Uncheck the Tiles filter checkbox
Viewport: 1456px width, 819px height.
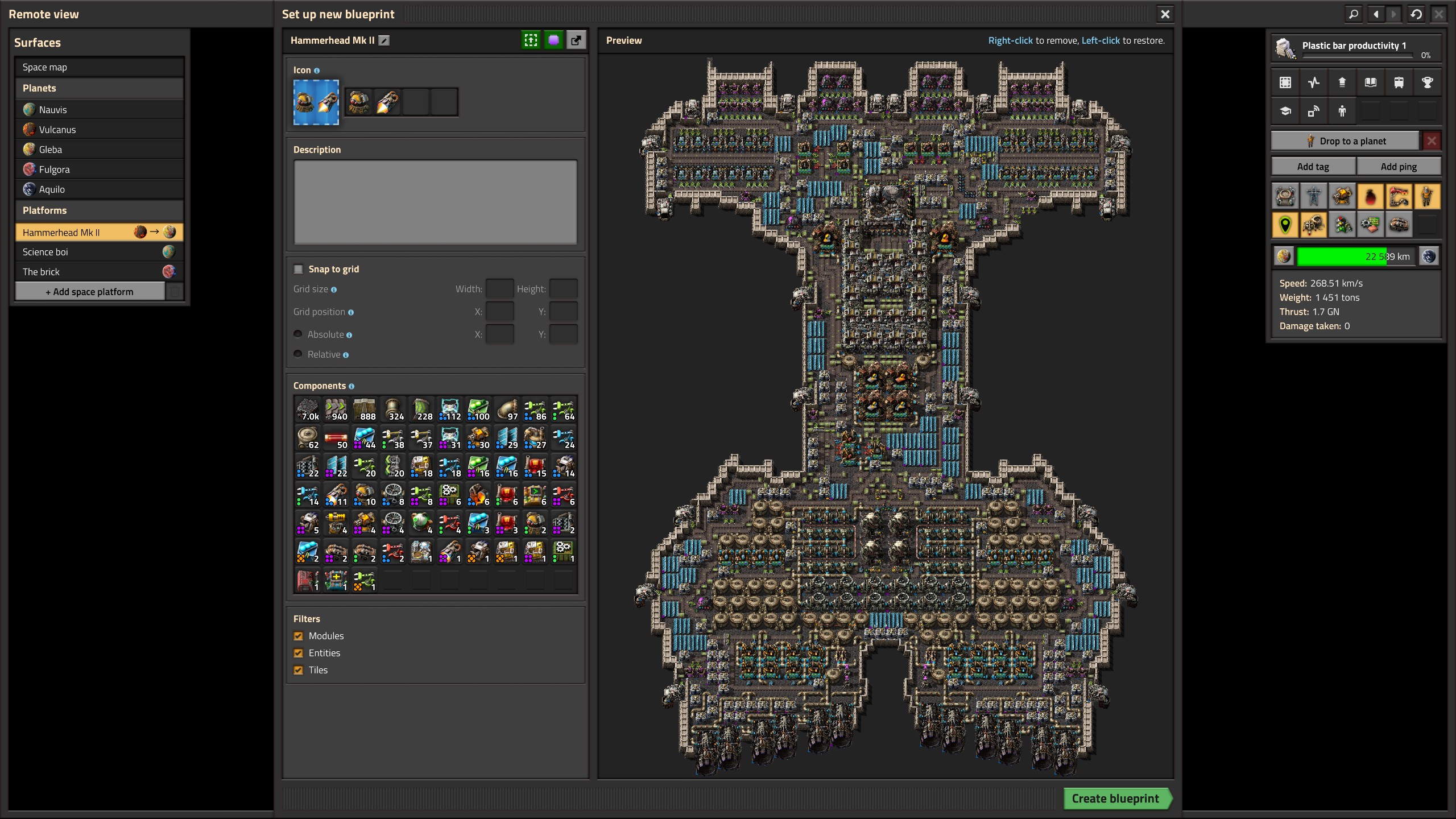click(x=299, y=670)
